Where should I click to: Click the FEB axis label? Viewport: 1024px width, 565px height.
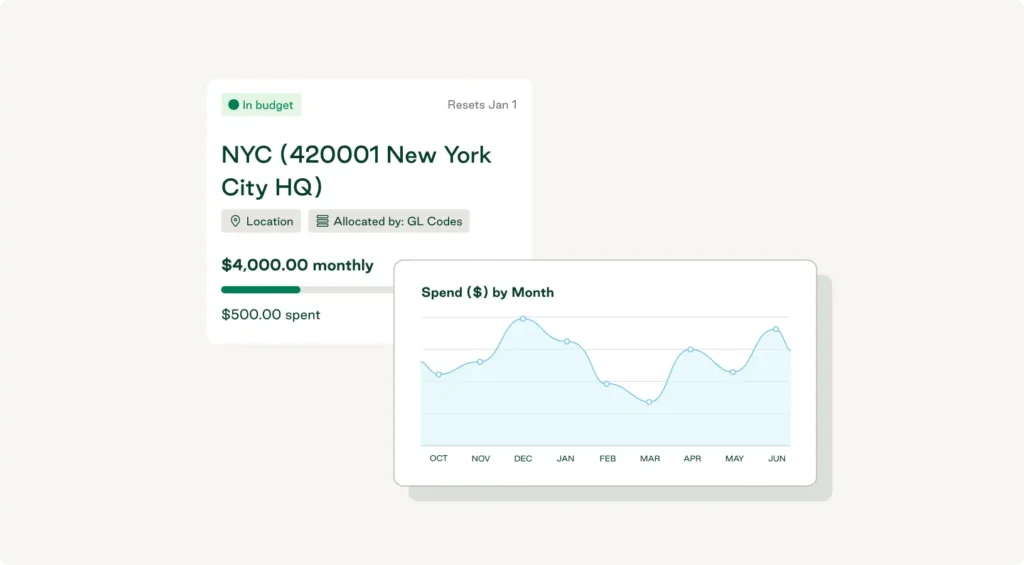[607, 459]
